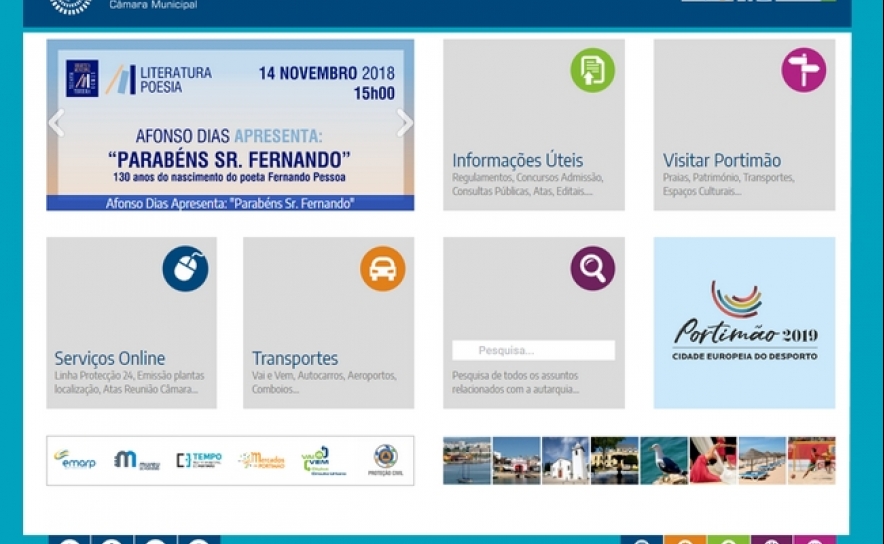This screenshot has height=544, width=884.
Task: Click the Vai e Vem bus logo
Action: point(322,461)
